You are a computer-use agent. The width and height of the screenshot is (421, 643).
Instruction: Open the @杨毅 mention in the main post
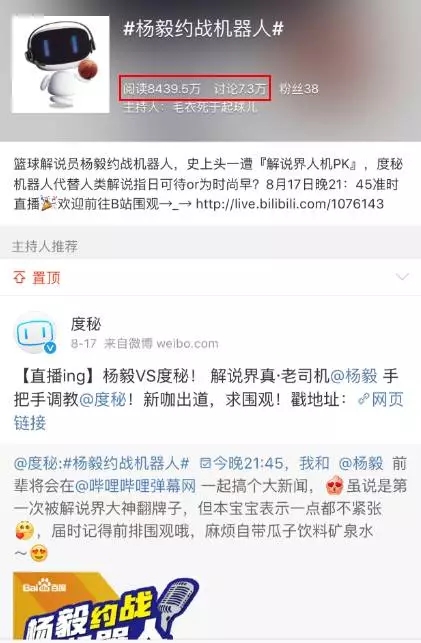click(353, 376)
